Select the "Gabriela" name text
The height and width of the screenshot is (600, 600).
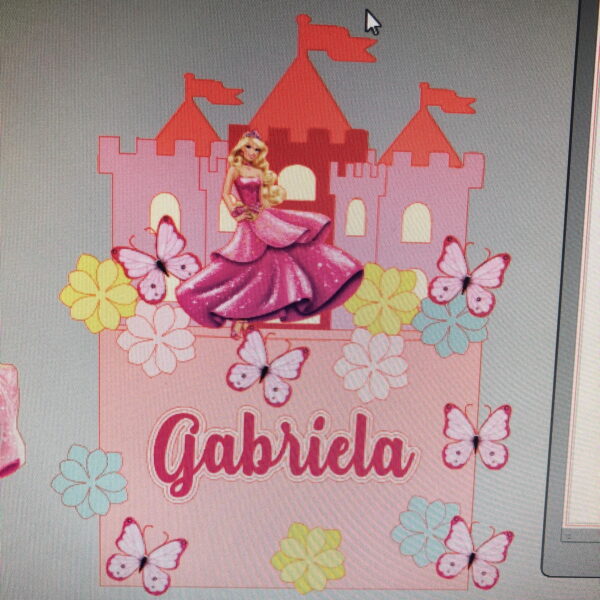pos(282,455)
